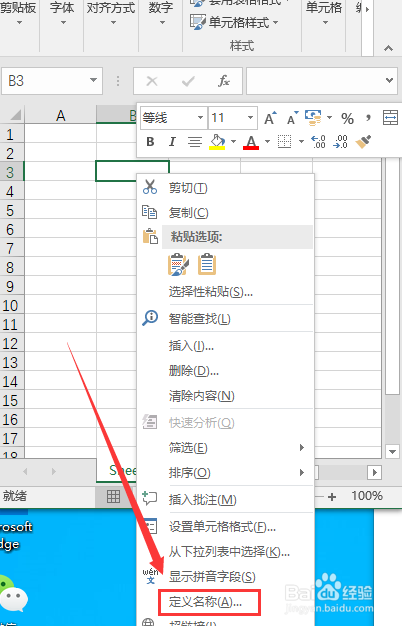Viewport: 402px width, 626px height.
Task: Apply red font color A
Action: (x=251, y=142)
